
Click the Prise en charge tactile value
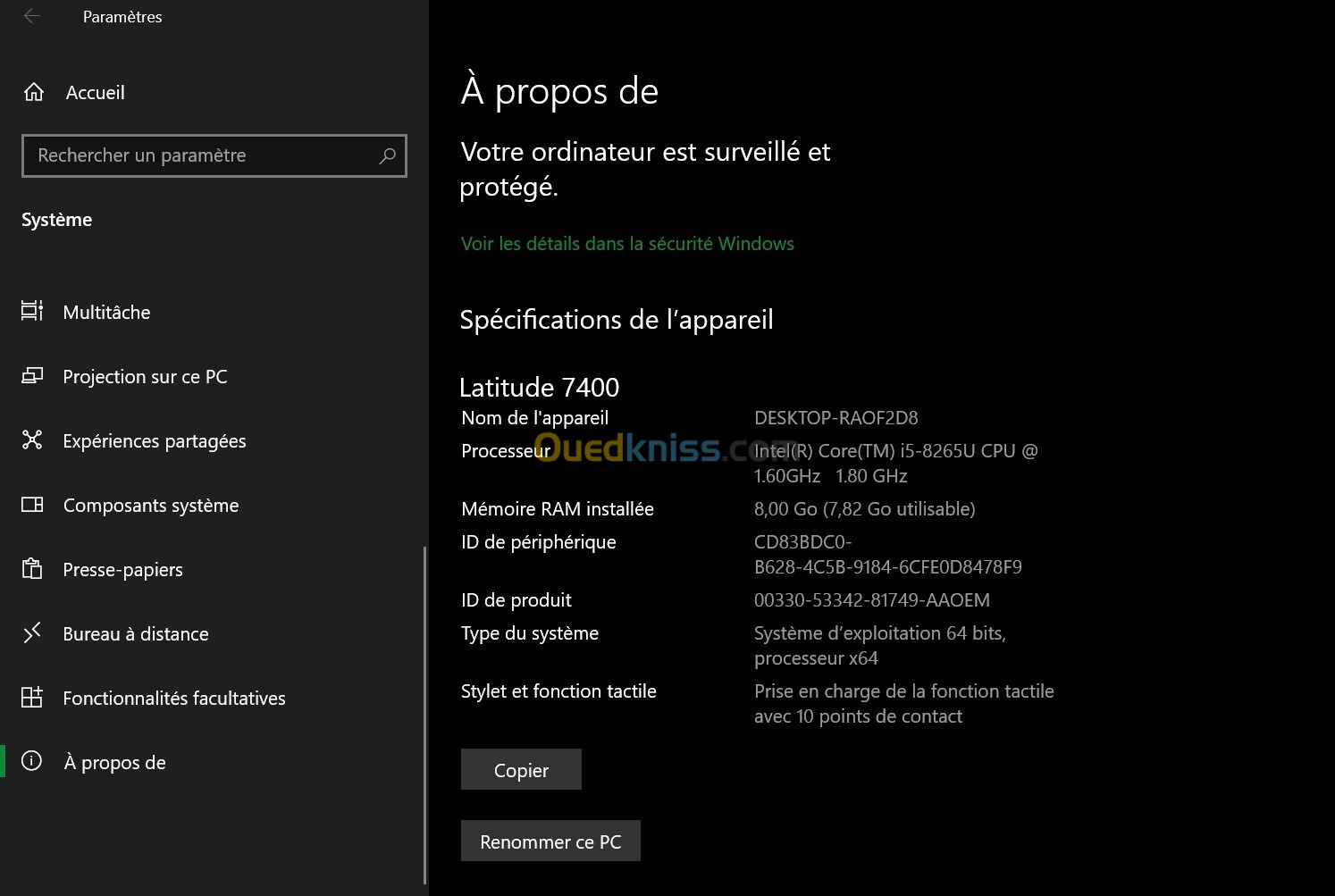(903, 703)
